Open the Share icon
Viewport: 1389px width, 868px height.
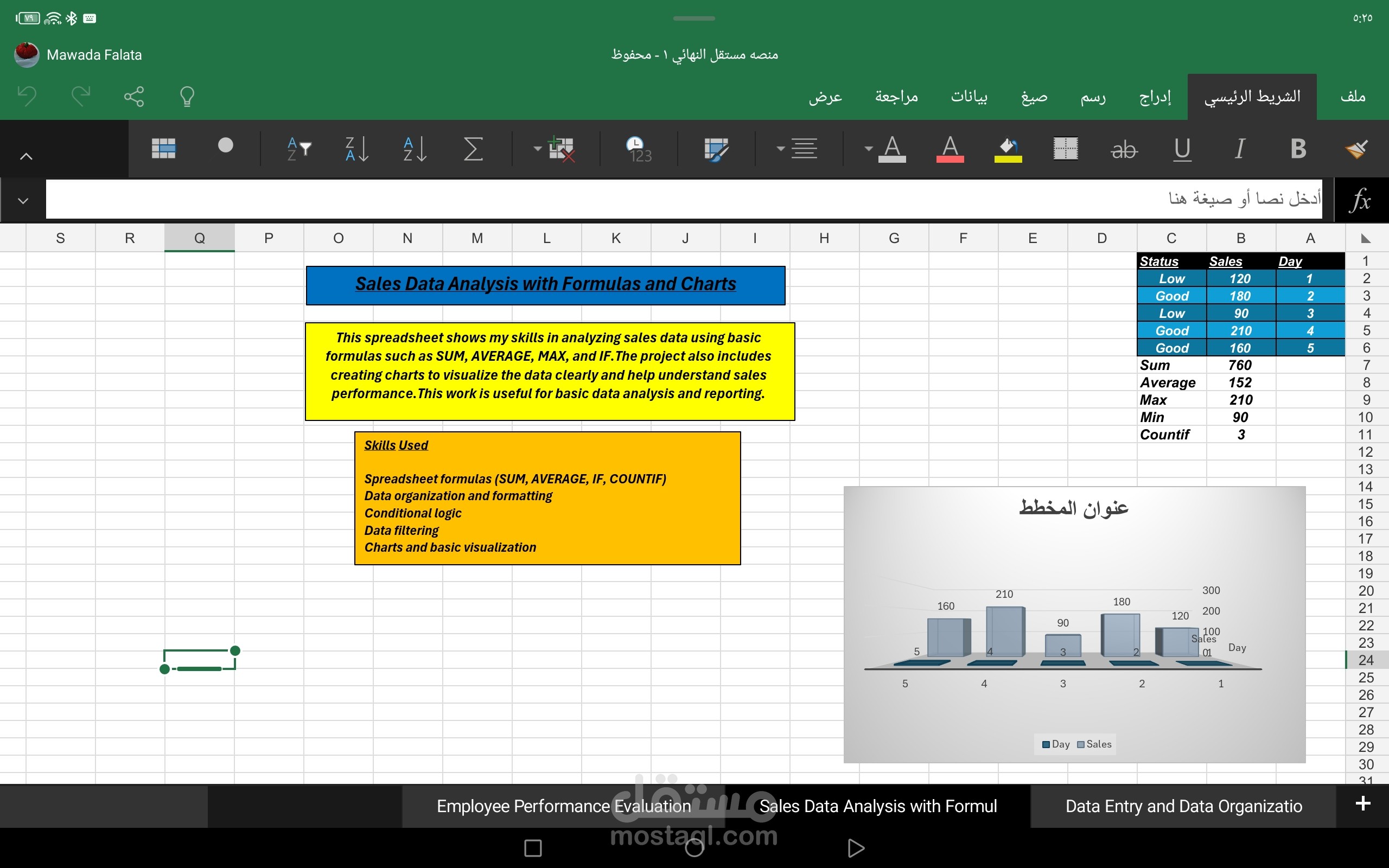133,96
